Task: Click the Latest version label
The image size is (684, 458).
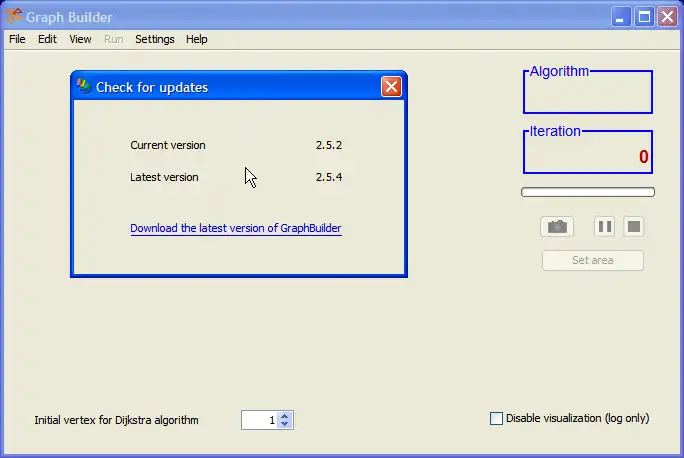Action: [164, 177]
